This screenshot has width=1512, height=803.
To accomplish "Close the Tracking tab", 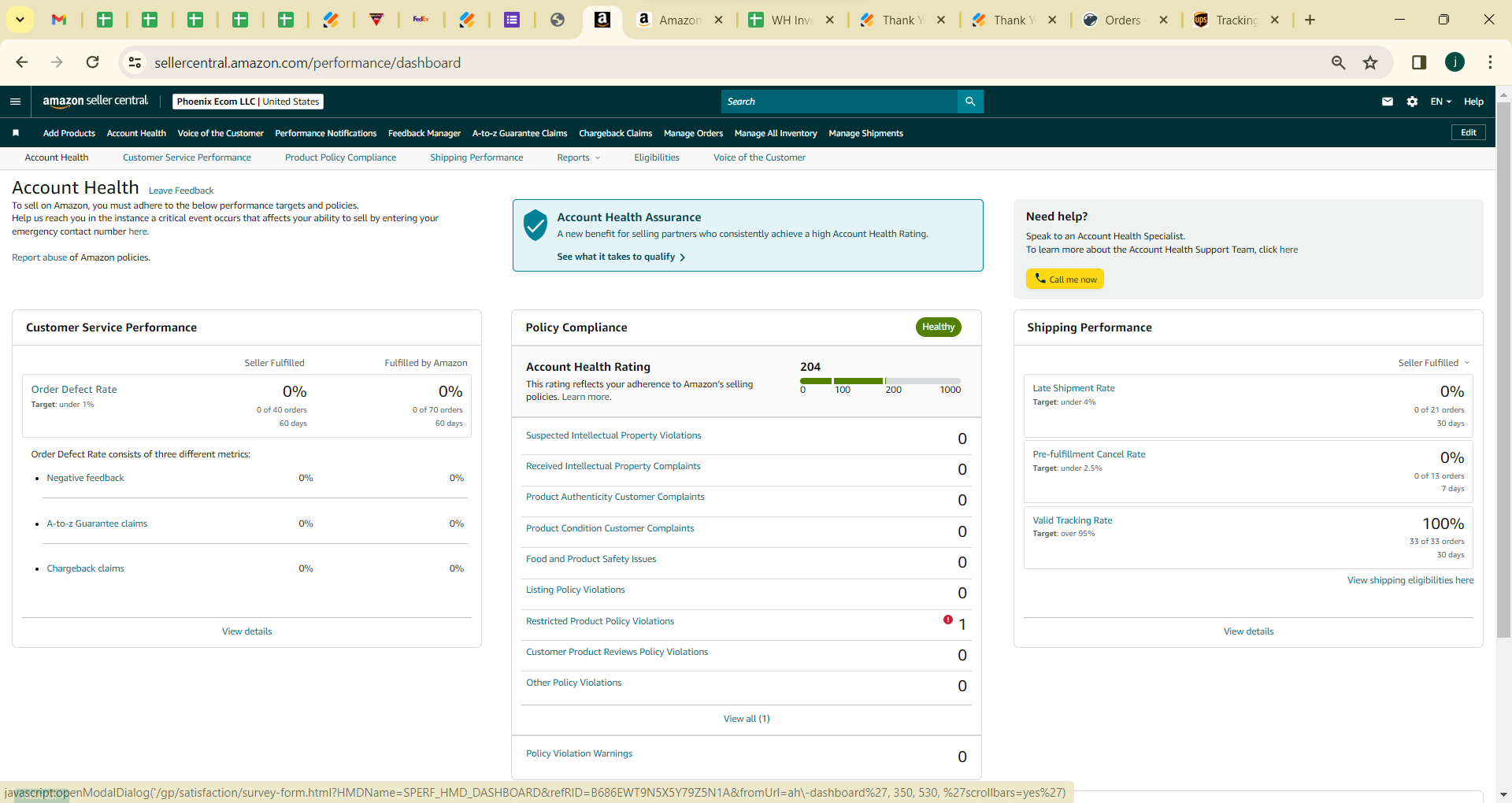I will pyautogui.click(x=1275, y=20).
